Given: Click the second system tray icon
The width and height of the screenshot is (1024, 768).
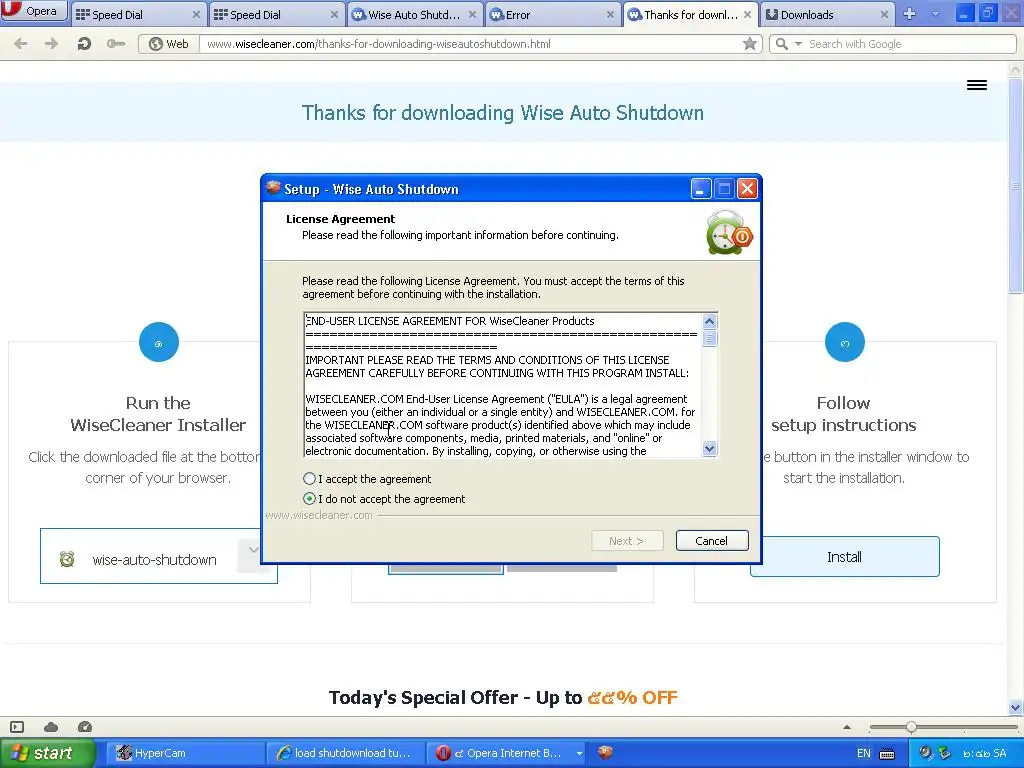Looking at the screenshot, I should pos(944,753).
